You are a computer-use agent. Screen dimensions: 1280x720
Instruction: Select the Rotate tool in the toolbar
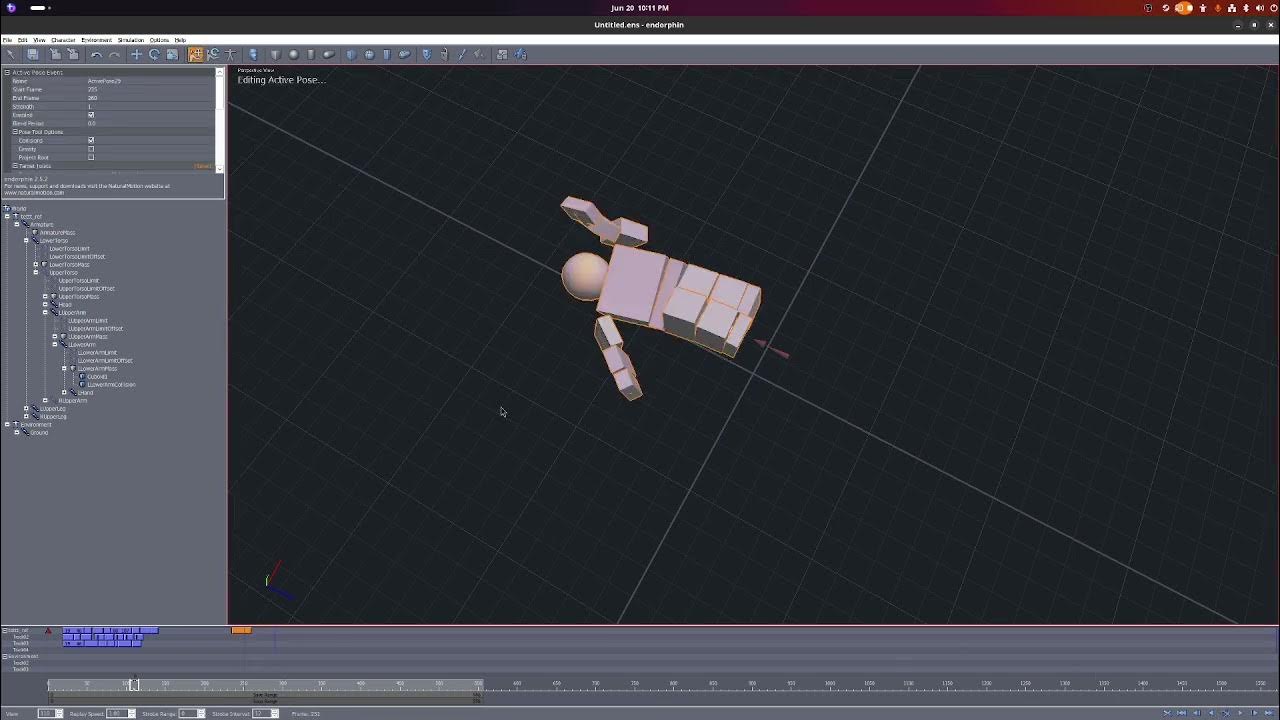[154, 54]
